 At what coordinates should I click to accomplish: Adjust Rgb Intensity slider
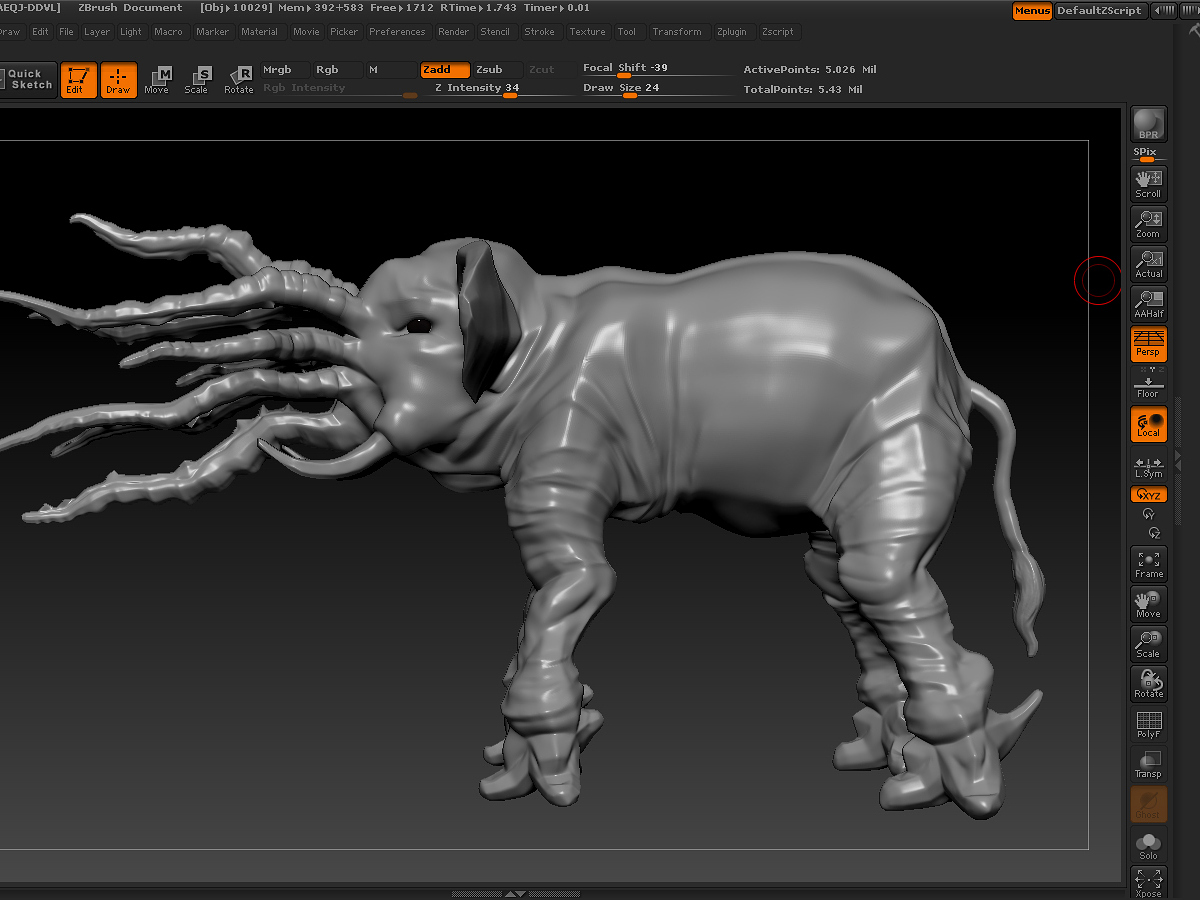coord(339,89)
